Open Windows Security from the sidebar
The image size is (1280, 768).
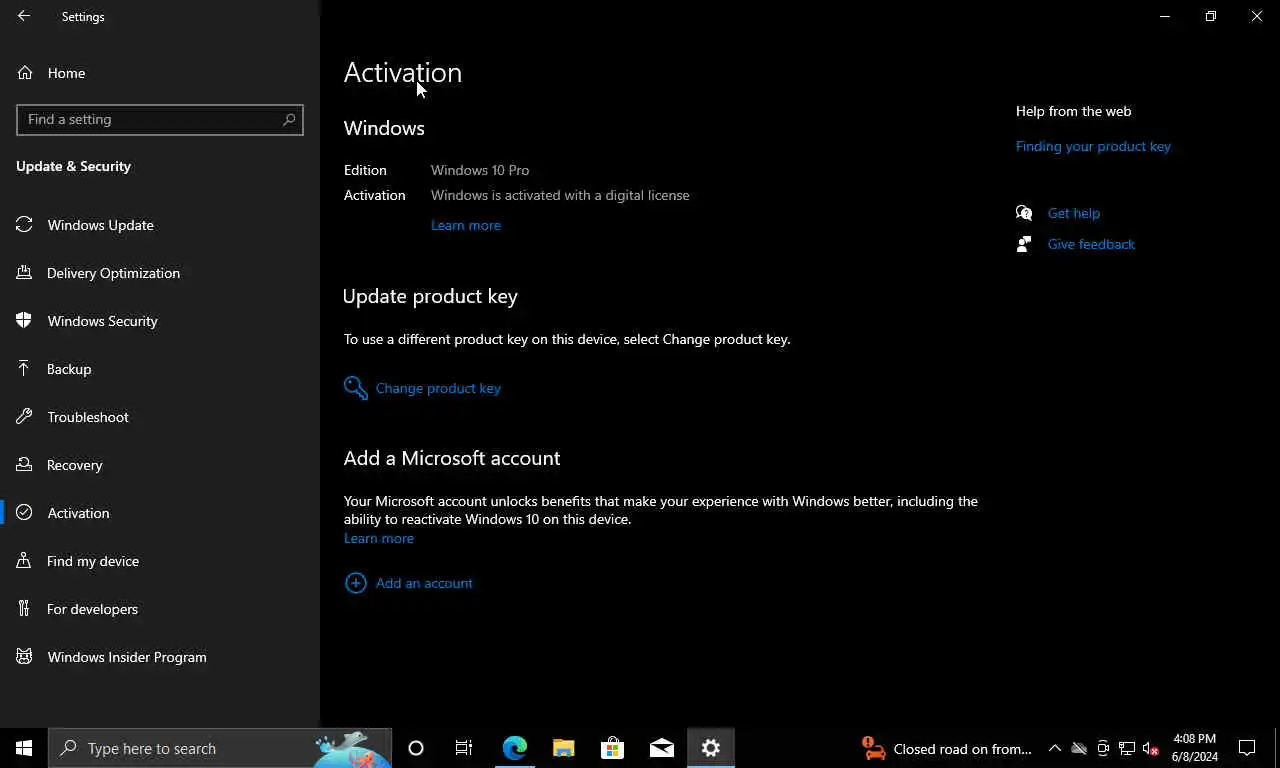point(160,321)
